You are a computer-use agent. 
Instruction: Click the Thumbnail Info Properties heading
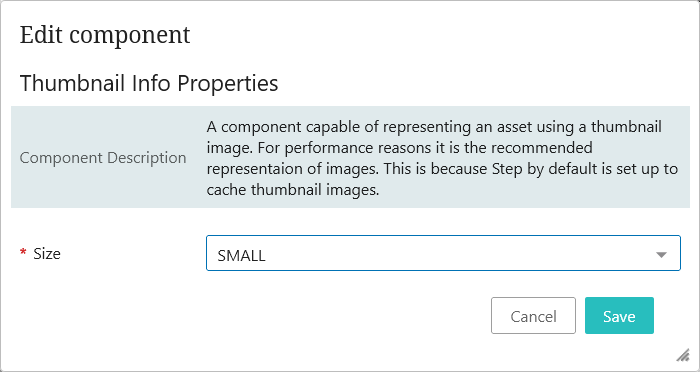click(x=149, y=84)
